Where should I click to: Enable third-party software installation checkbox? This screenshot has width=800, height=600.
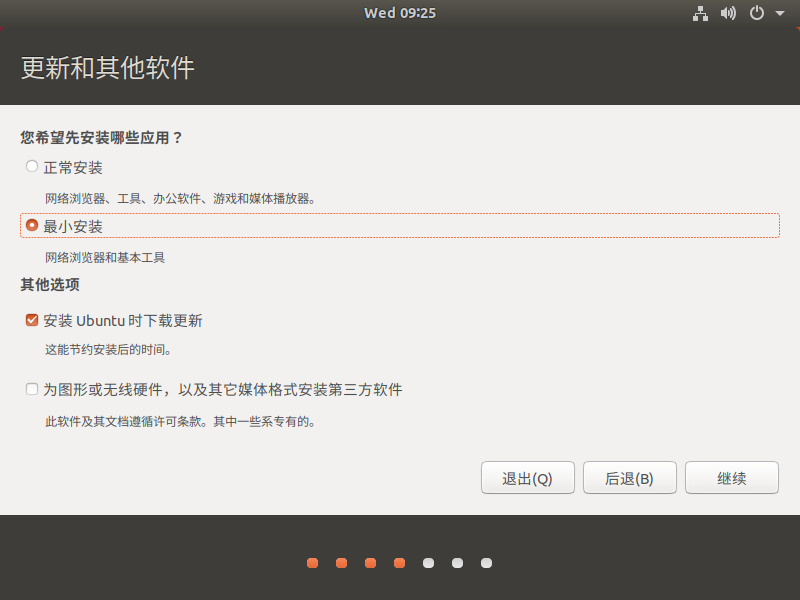coord(32,389)
